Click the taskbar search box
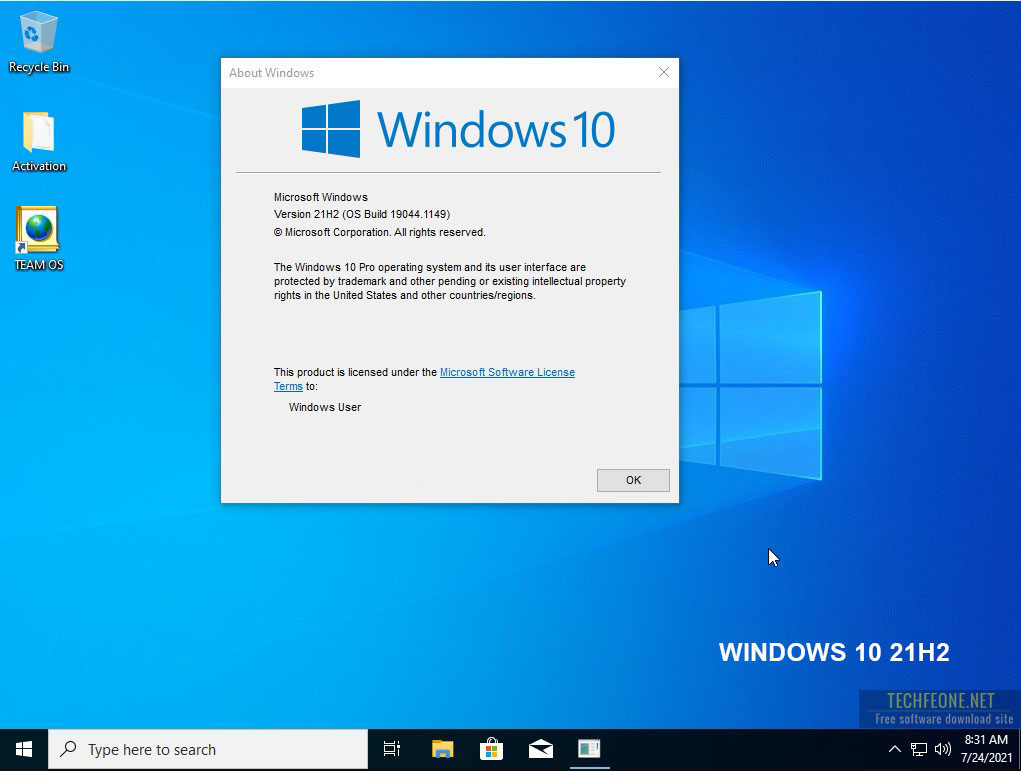Viewport: 1021px width, 771px height. (208, 750)
